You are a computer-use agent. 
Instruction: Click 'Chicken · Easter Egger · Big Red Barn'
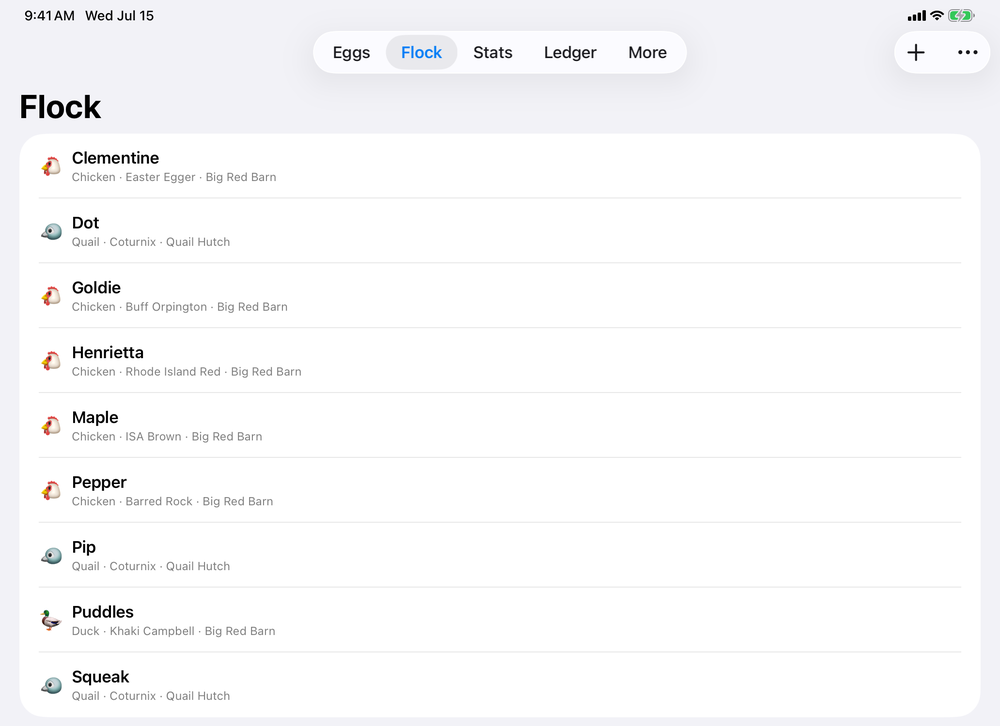[174, 177]
